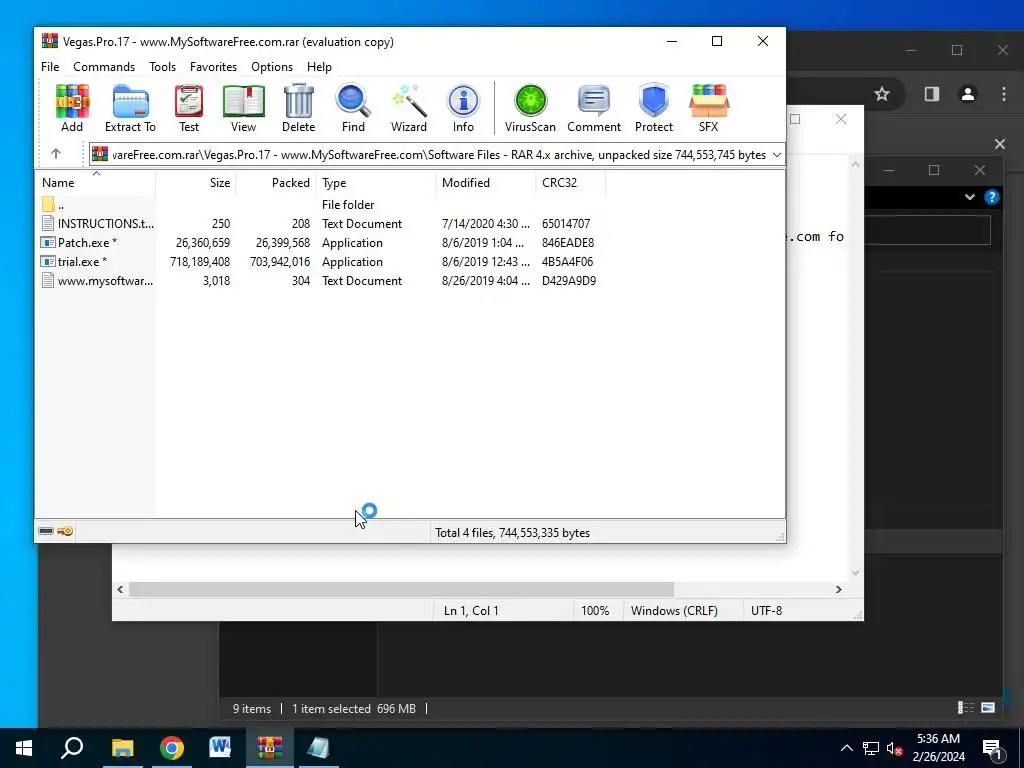Click the Chrome bookmark star icon
Image resolution: width=1024 pixels, height=768 pixels.
pos(882,94)
